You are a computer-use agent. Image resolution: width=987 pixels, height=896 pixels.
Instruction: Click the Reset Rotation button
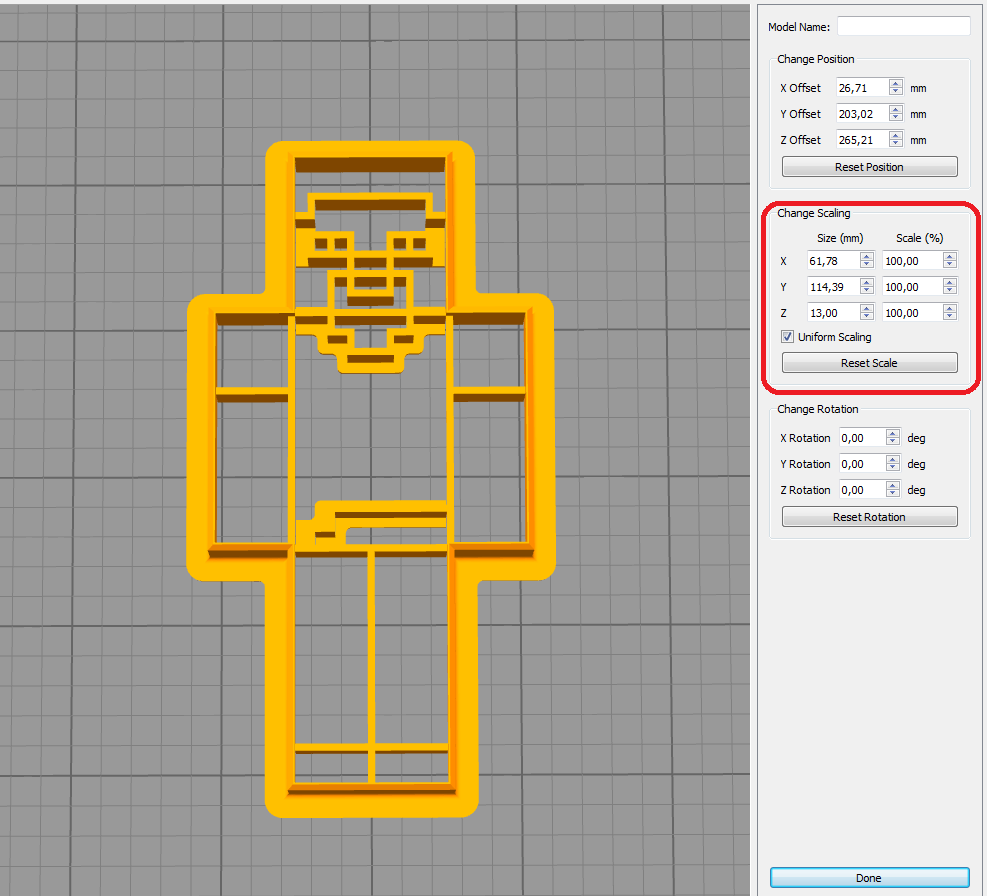(x=869, y=517)
